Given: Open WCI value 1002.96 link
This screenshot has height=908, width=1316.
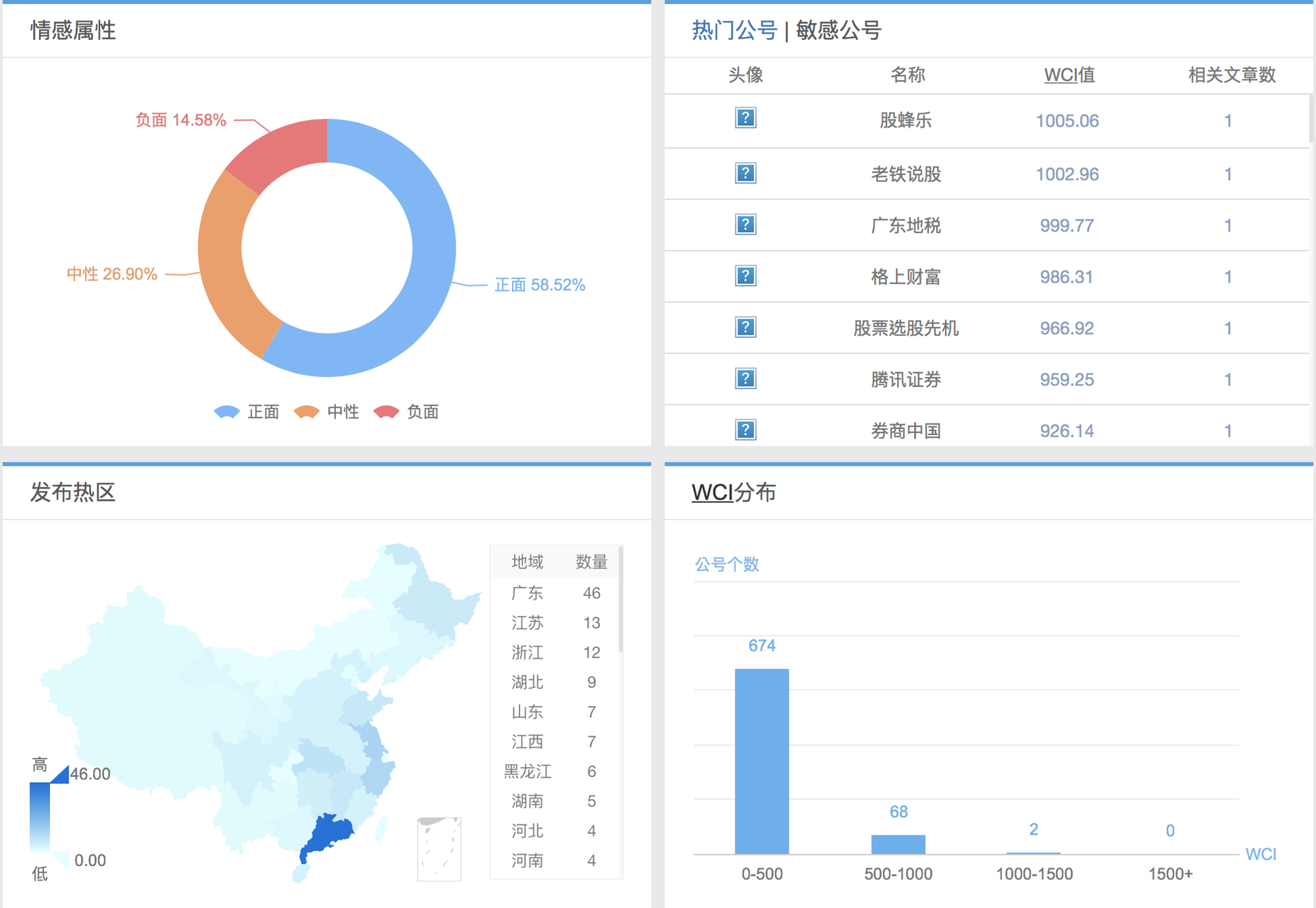Looking at the screenshot, I should pyautogui.click(x=1067, y=174).
